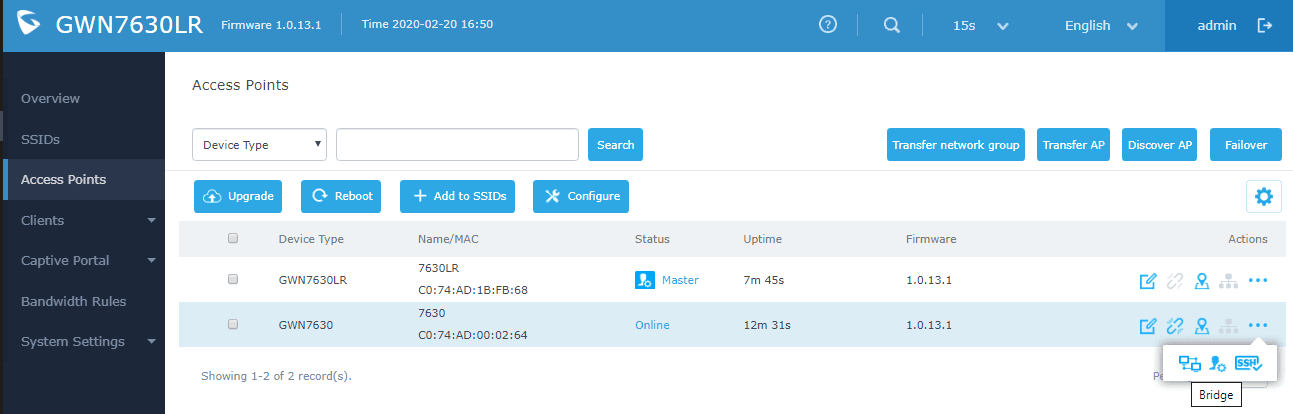Viewport: 1293px width, 414px height.
Task: Click the Bridge icon in popup
Action: pyautogui.click(x=1190, y=364)
